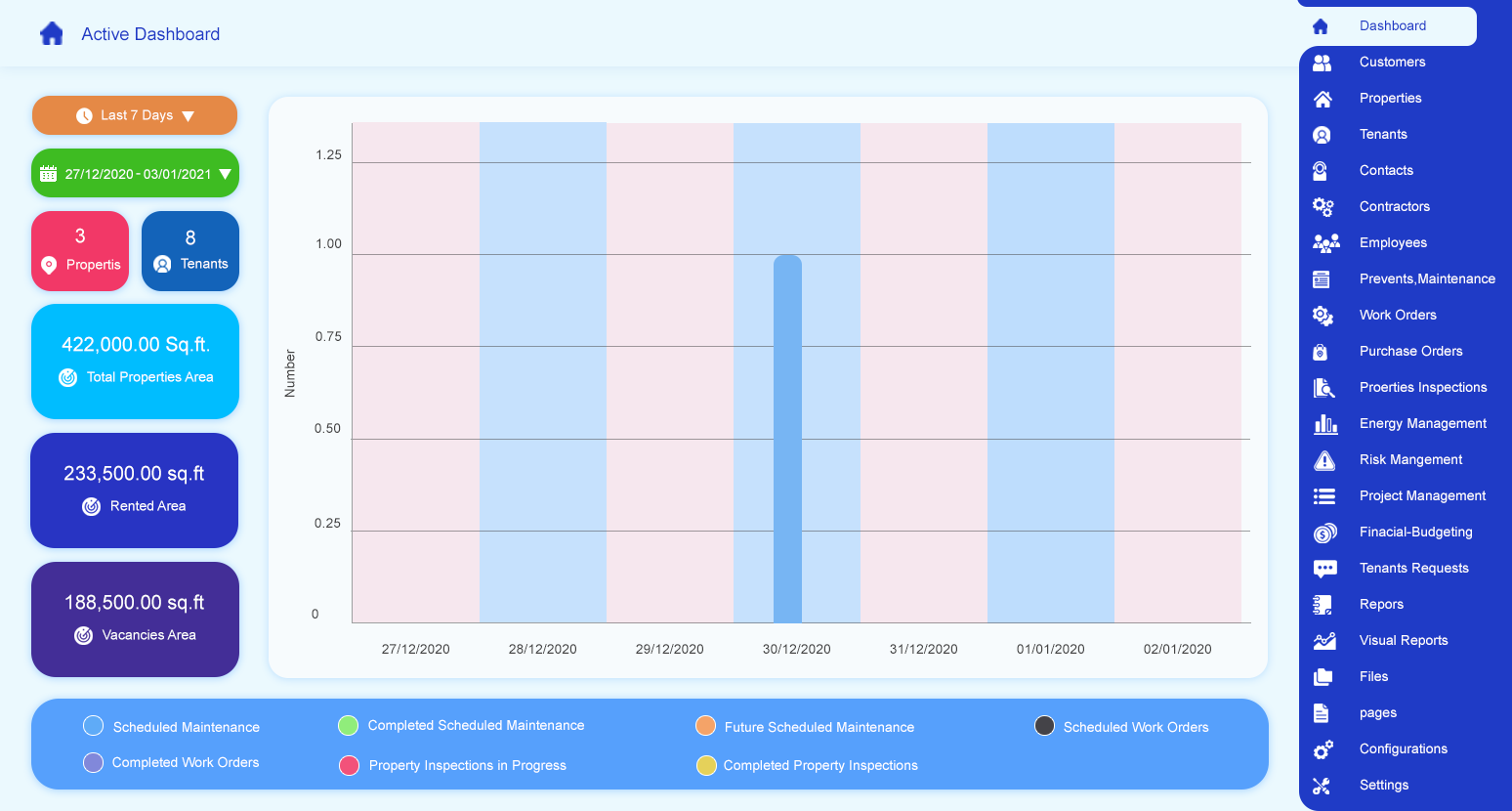
Task: Toggle Completed Scheduled Maintenance green legend circle
Action: (x=349, y=725)
